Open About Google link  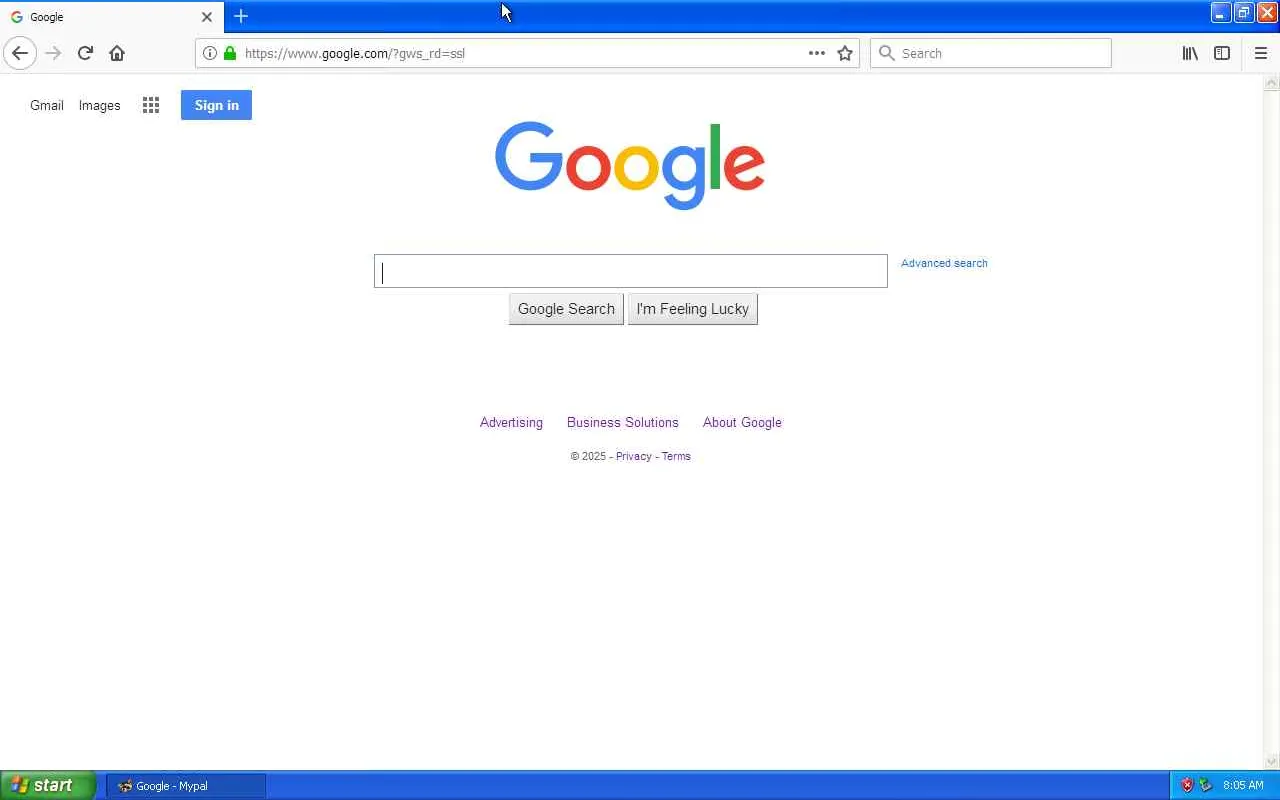click(742, 422)
